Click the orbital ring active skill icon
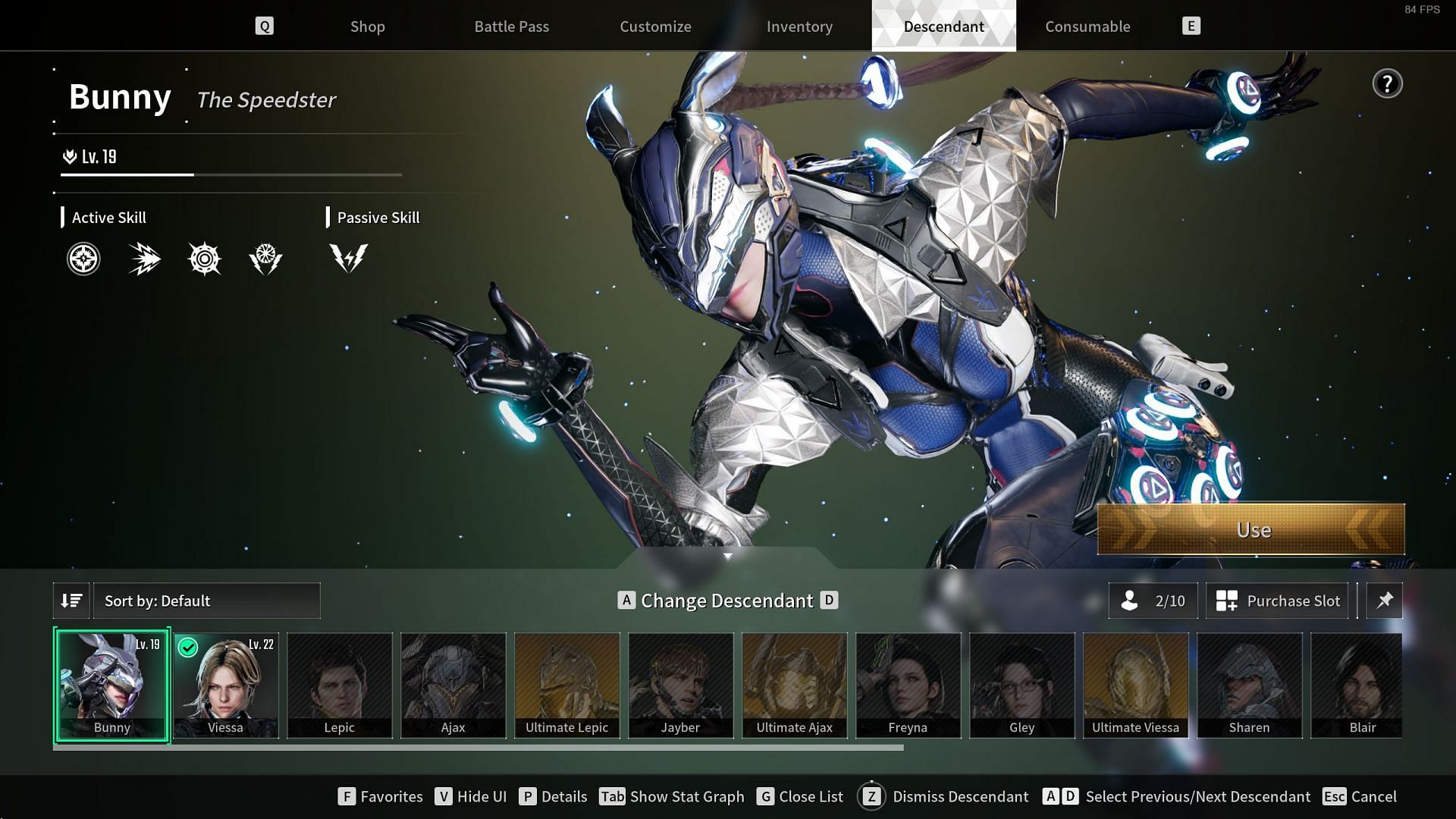This screenshot has width=1456, height=819. click(x=205, y=258)
